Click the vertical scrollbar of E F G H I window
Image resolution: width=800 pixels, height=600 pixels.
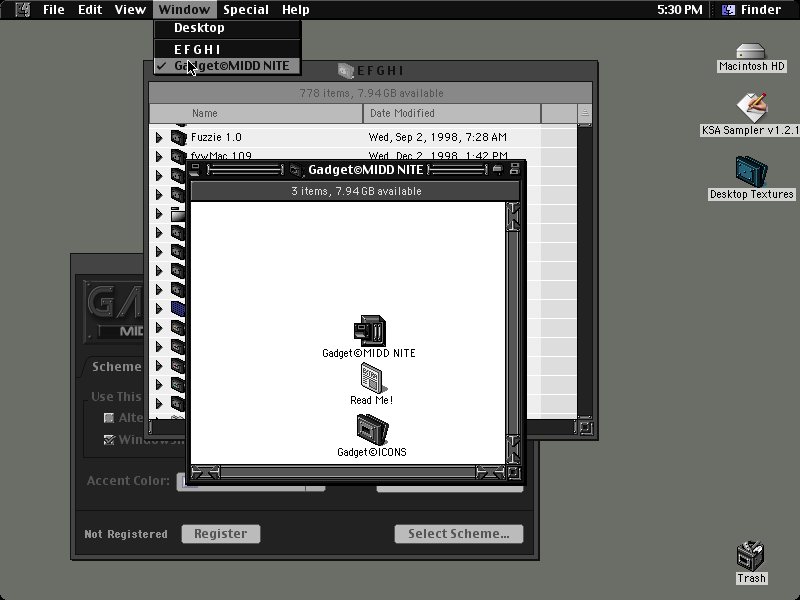[x=585, y=270]
